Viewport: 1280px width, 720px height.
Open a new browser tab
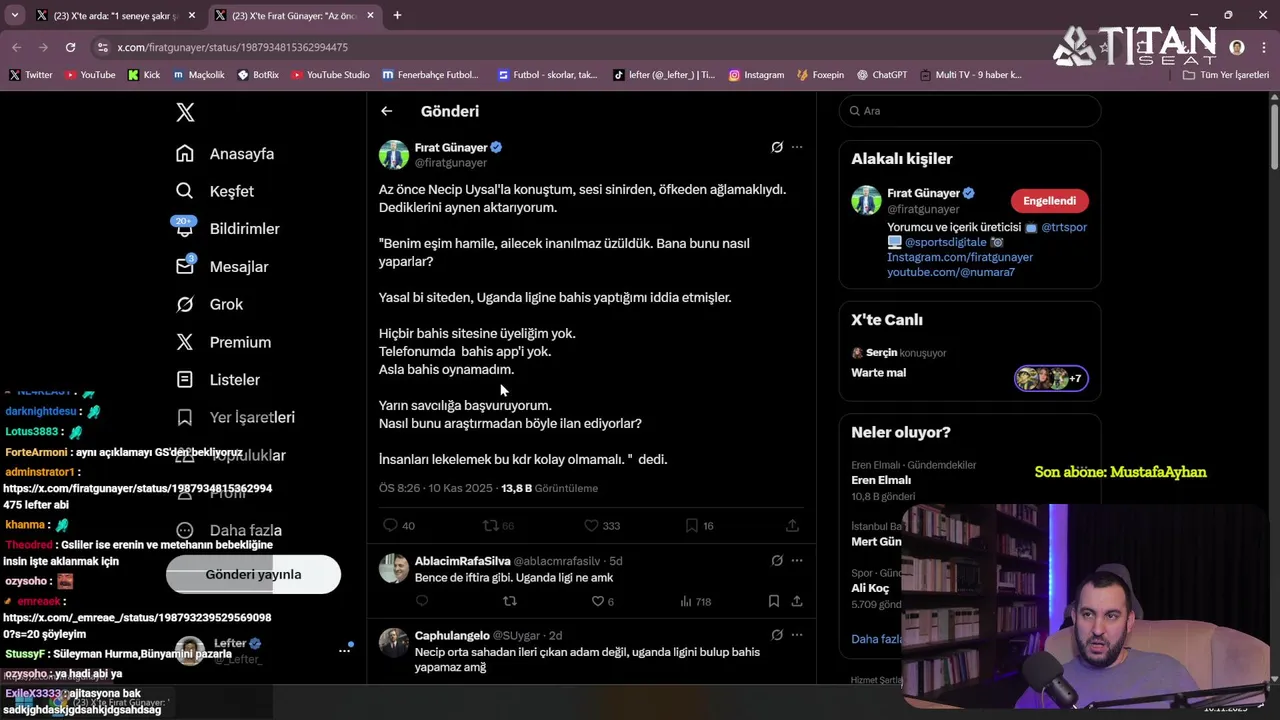[x=397, y=15]
